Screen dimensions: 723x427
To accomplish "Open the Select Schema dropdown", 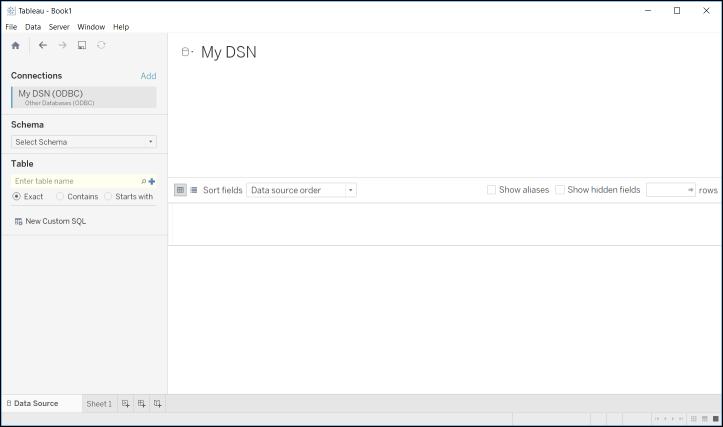I will (x=84, y=142).
